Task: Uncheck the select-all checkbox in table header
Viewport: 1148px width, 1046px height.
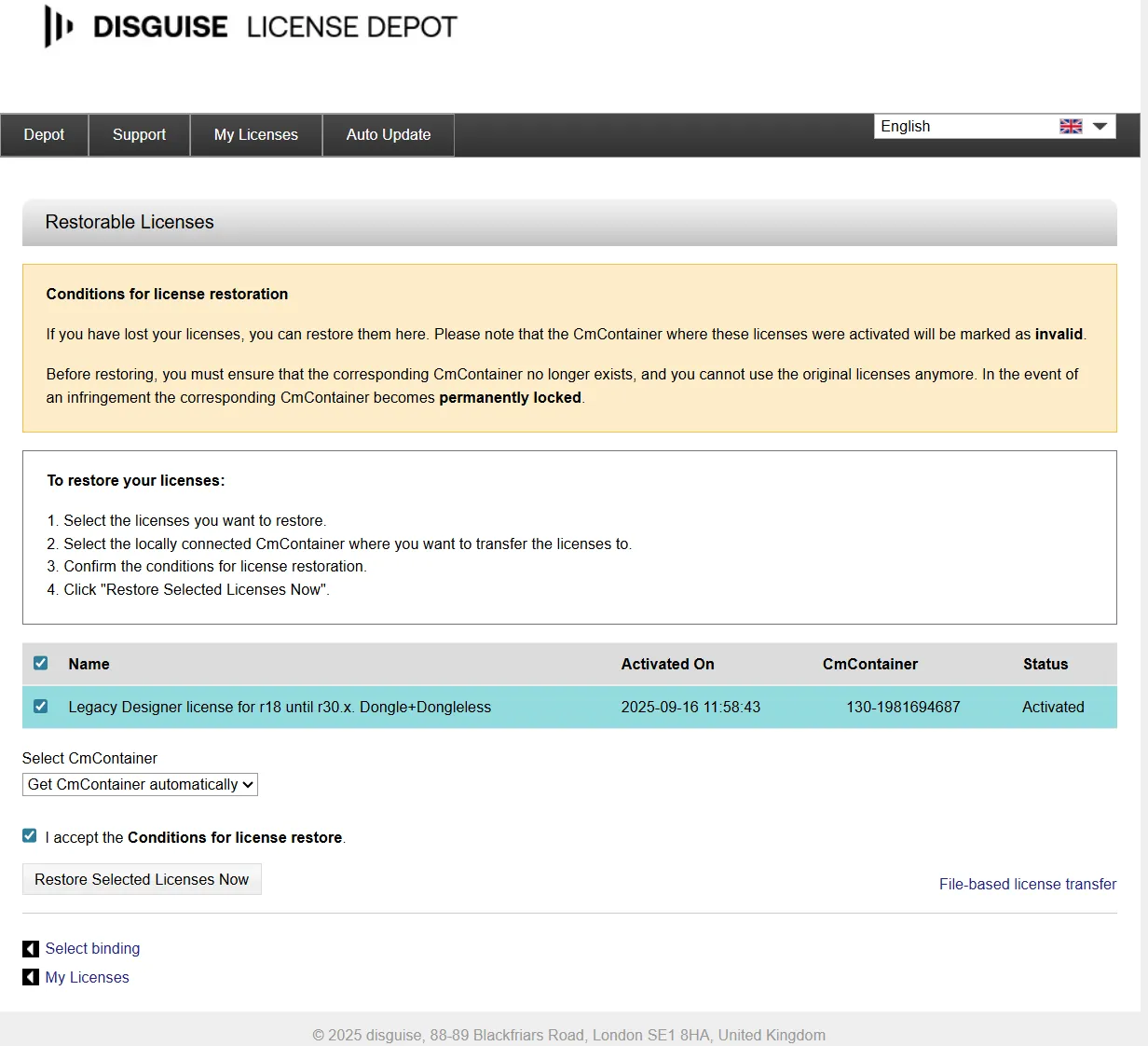Action: click(x=40, y=663)
